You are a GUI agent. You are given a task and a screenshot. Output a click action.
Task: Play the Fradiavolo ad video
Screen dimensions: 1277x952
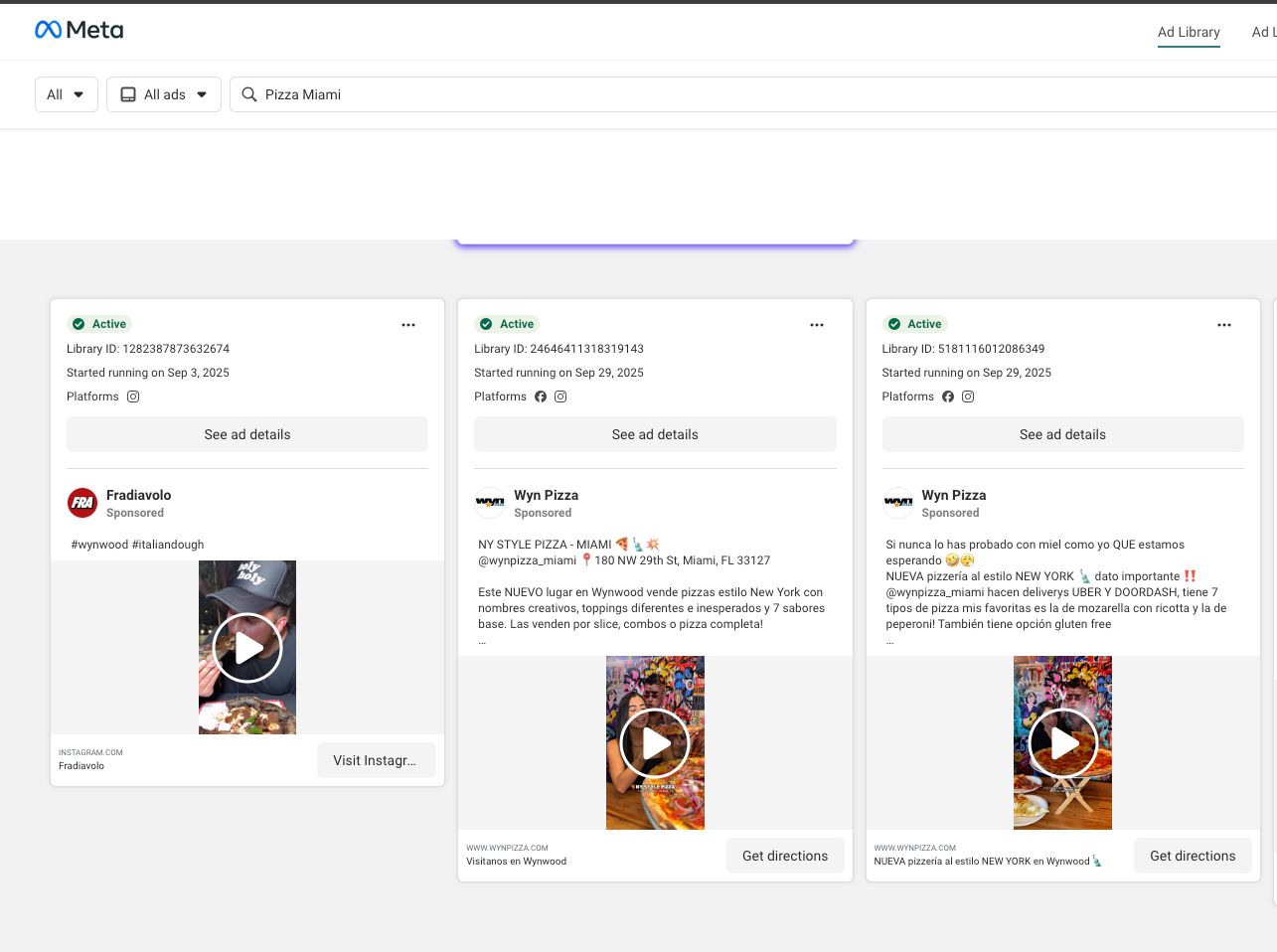(247, 648)
